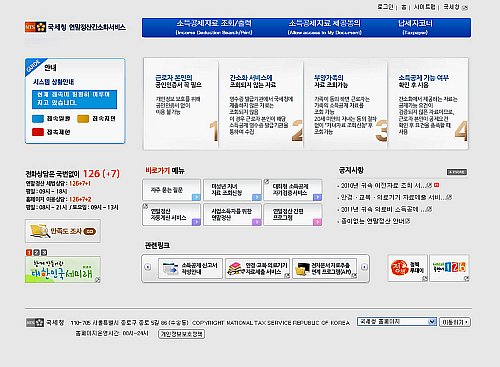Image resolution: width=500 pixels, height=367 pixels.
Task: Click the NTS logo in the header
Action: pos(35,27)
